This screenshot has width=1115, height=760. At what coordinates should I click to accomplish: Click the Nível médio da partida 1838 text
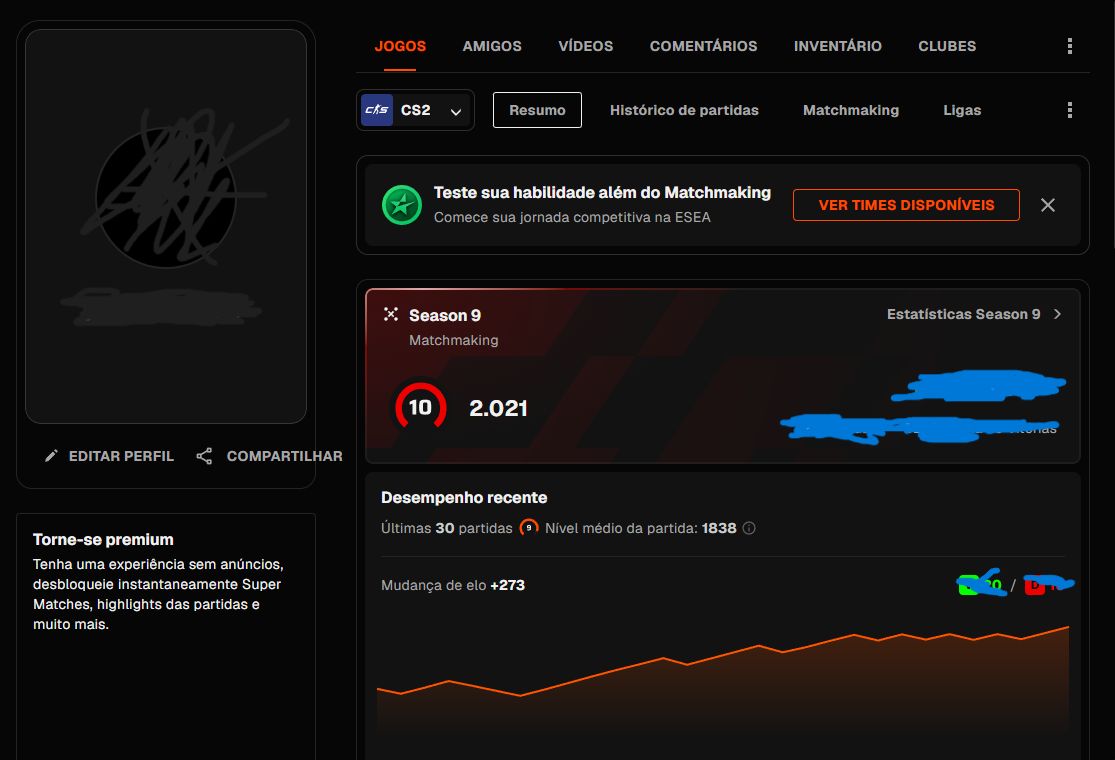pyautogui.click(x=640, y=528)
